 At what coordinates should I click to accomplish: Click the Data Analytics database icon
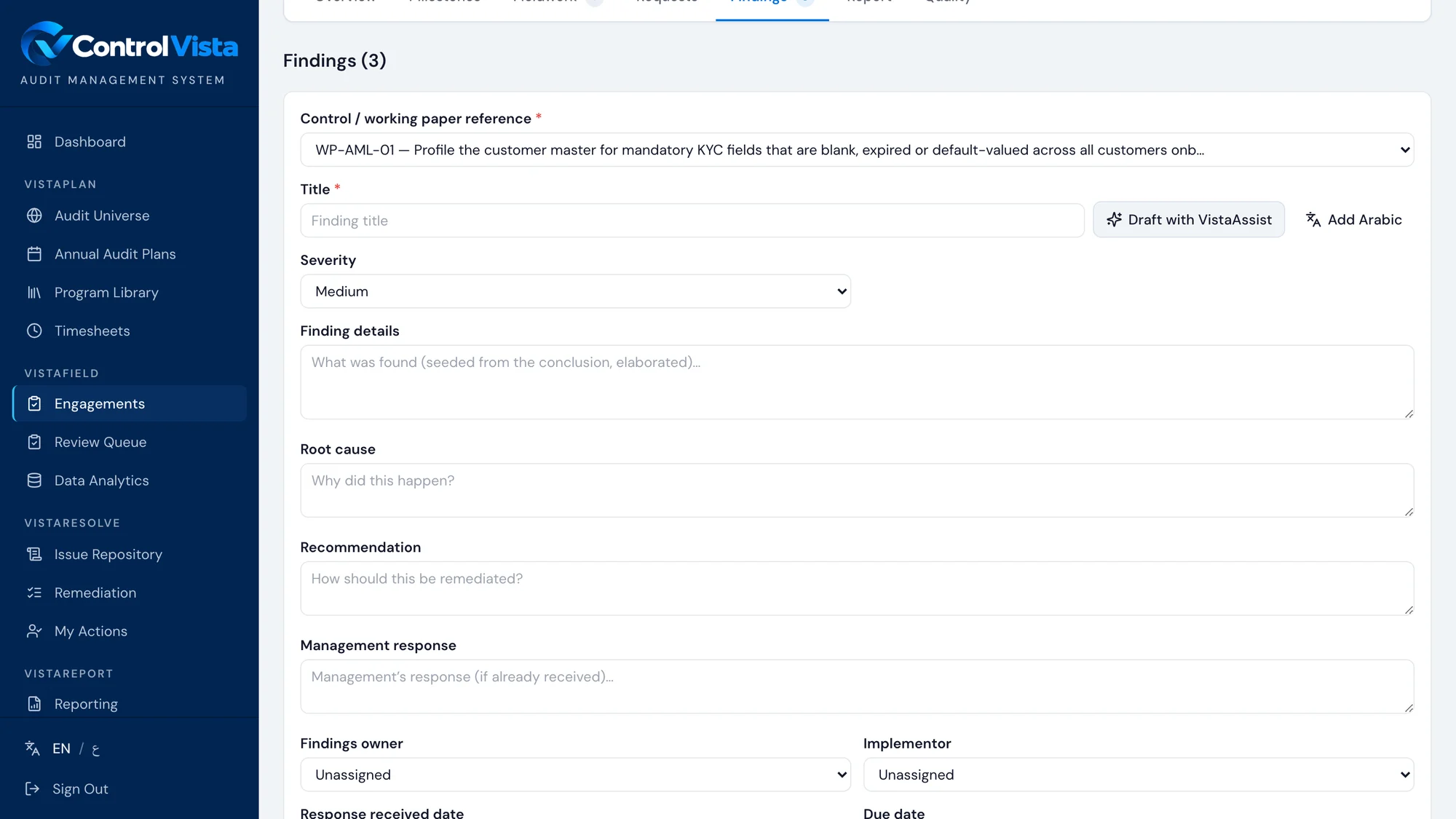tap(34, 480)
